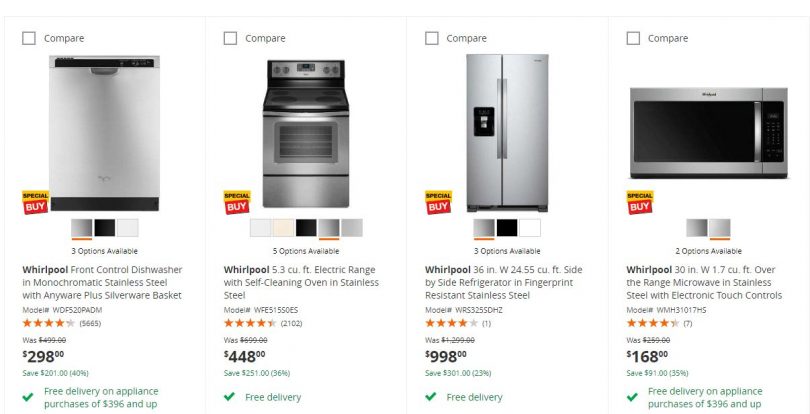Click Special Buy badge on the dishwasher
Viewport: 810px width, 414px height.
[x=35, y=202]
